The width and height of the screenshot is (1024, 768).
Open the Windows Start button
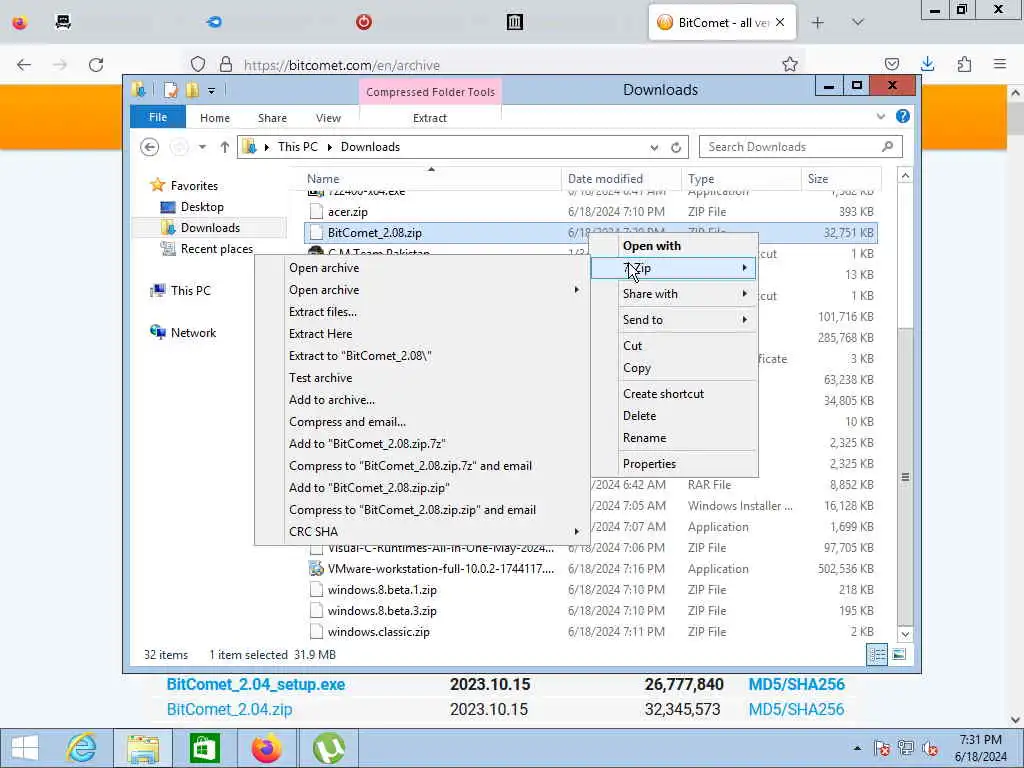[25, 748]
